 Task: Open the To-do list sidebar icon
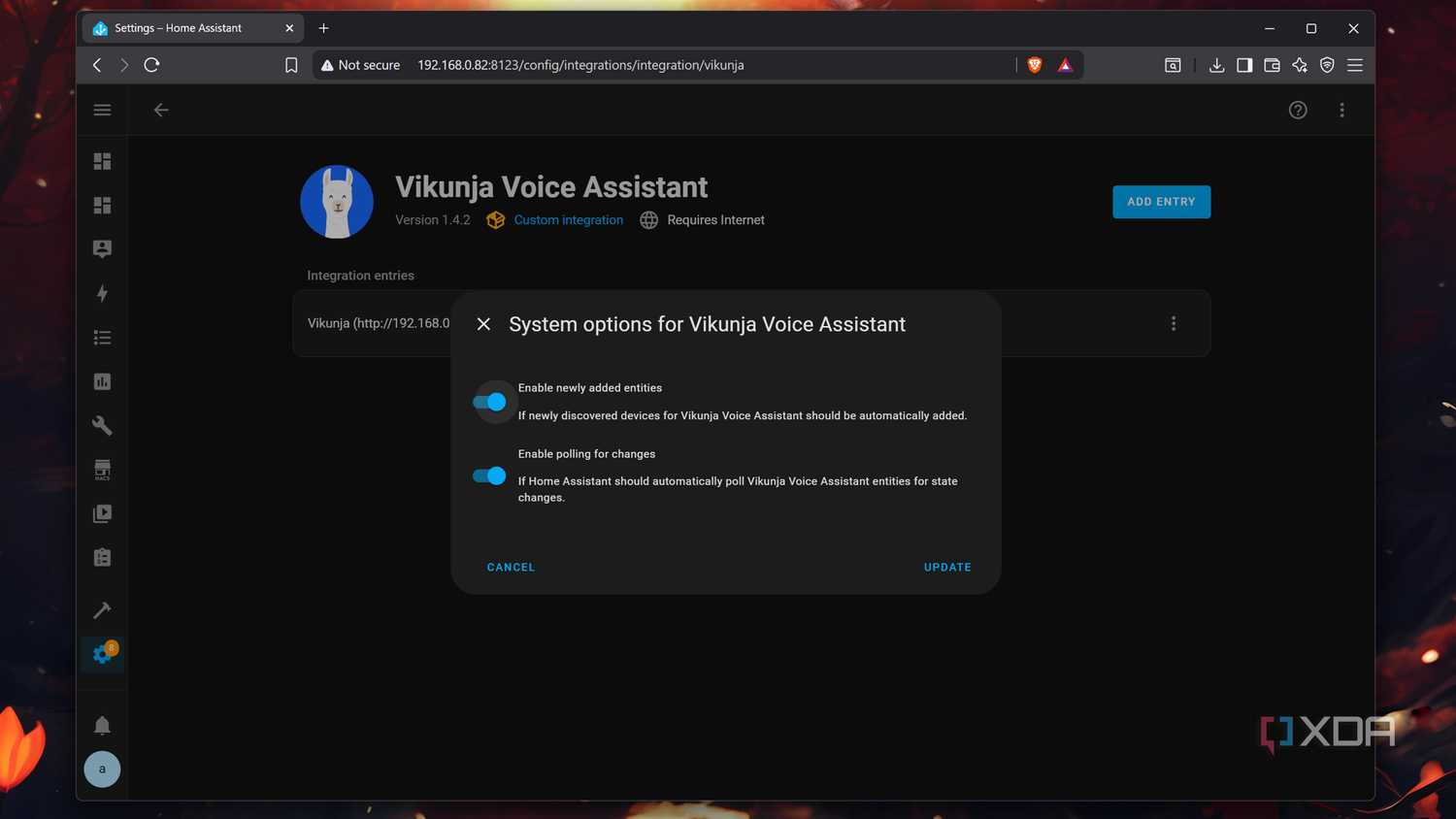pyautogui.click(x=102, y=338)
